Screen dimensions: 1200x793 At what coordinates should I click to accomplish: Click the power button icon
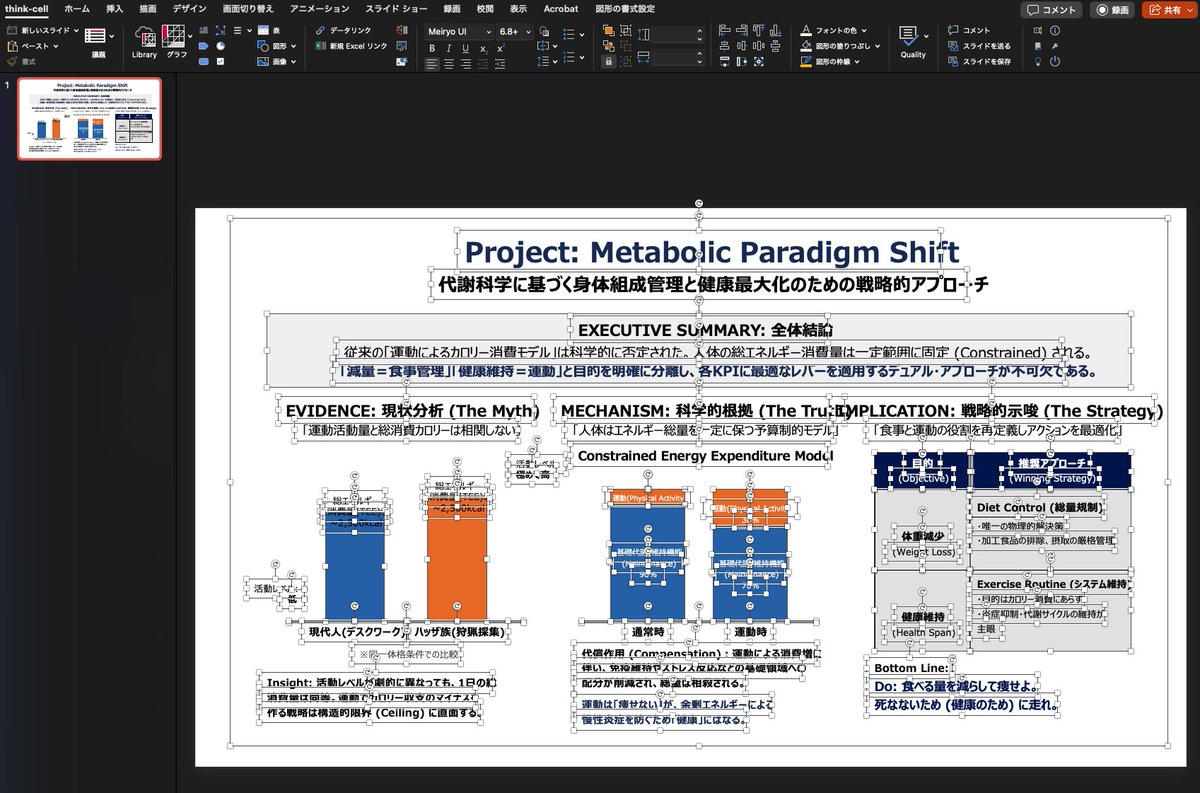tap(1054, 61)
